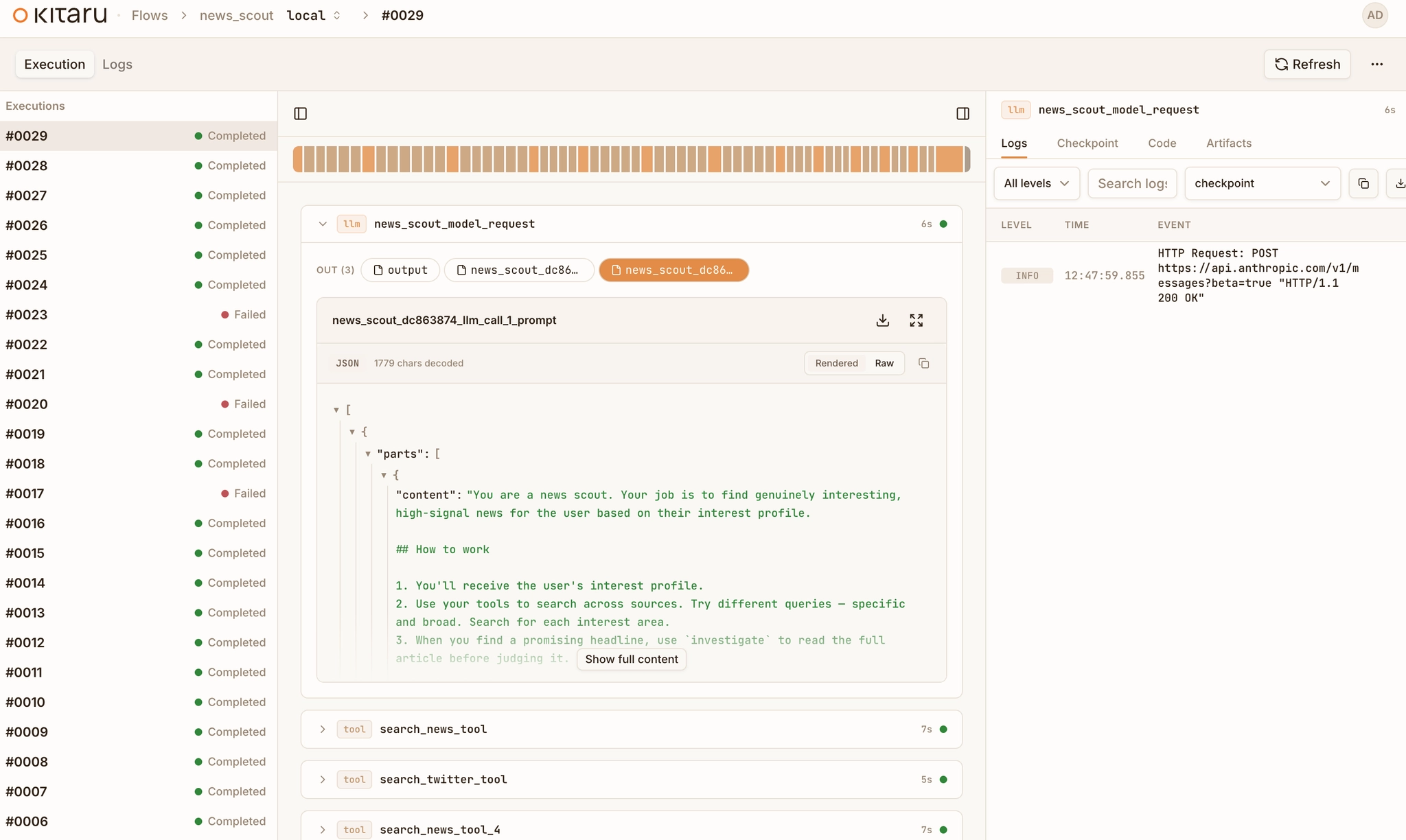Collapse the JSON object inside "parts"
Viewport: 1406px width, 840px height.
[384, 475]
